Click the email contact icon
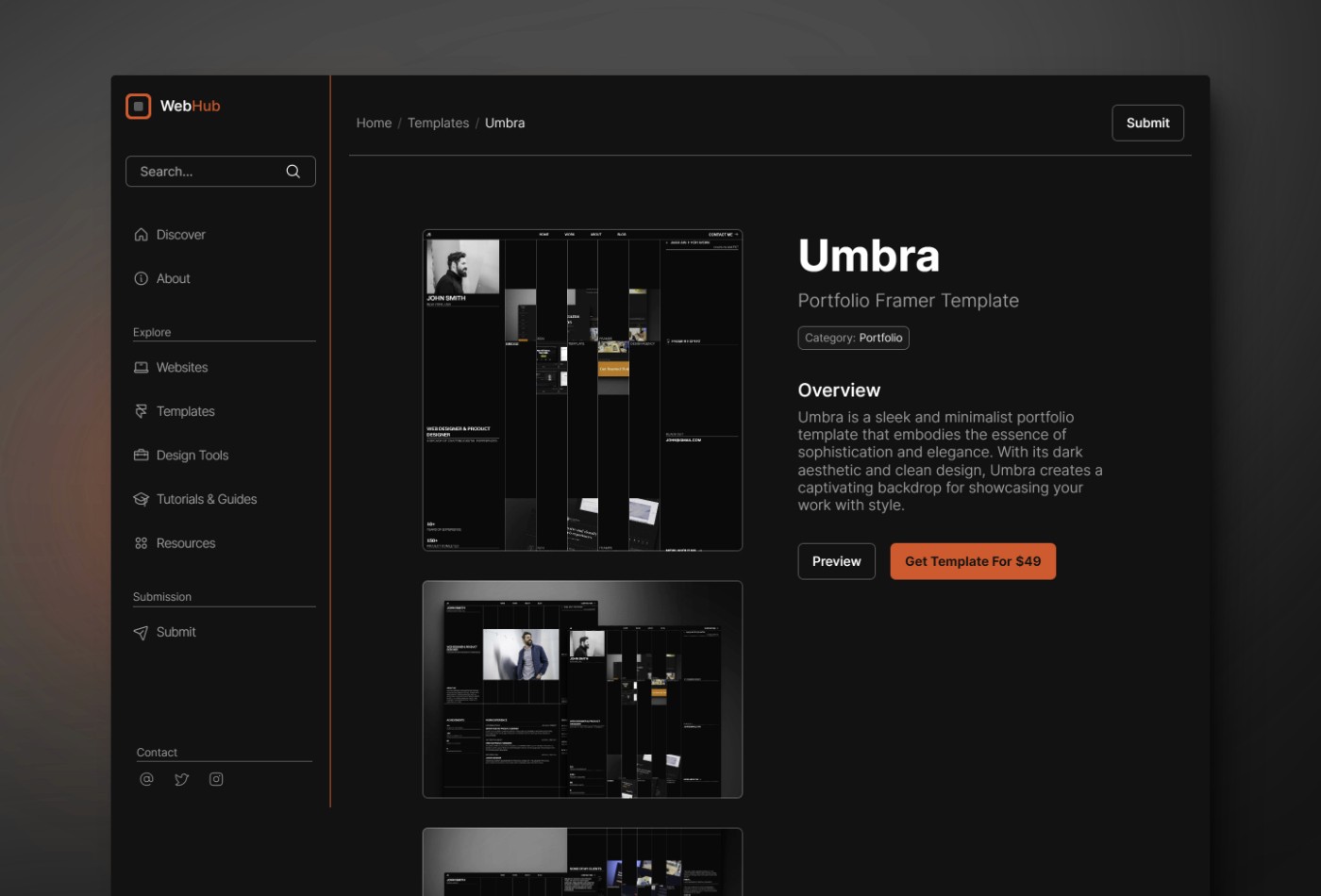The height and width of the screenshot is (896, 1321). [x=146, y=779]
